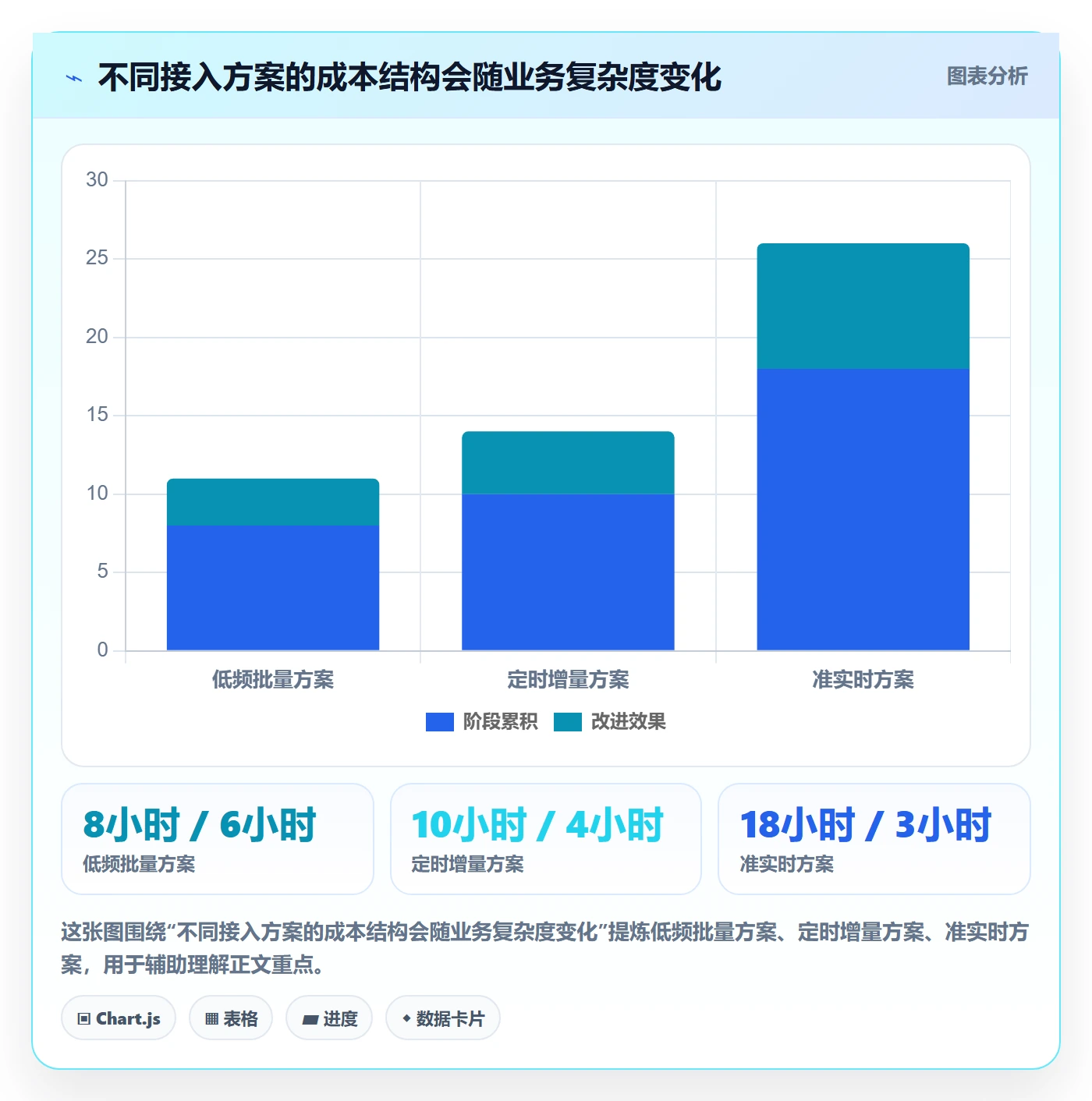This screenshot has width=1092, height=1101.
Task: Open the 10小时 / 4小时 data card
Action: [x=546, y=839]
